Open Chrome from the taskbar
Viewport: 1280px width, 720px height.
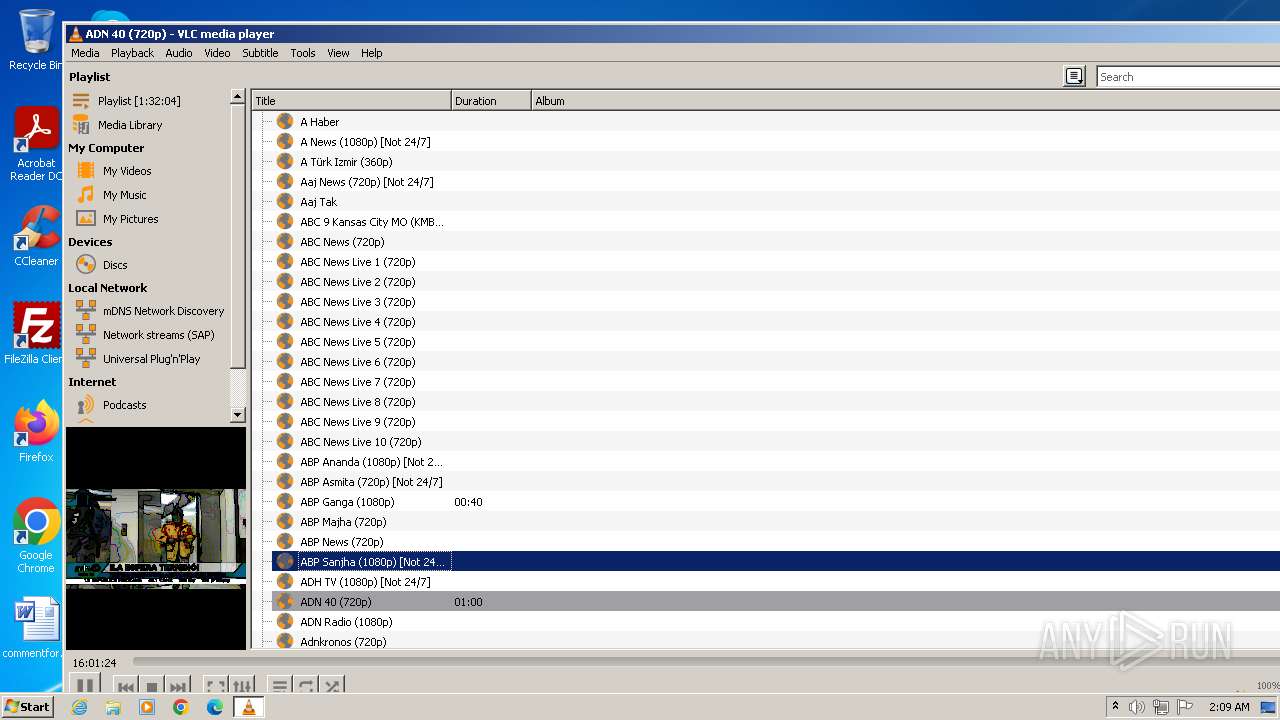pyautogui.click(x=181, y=707)
